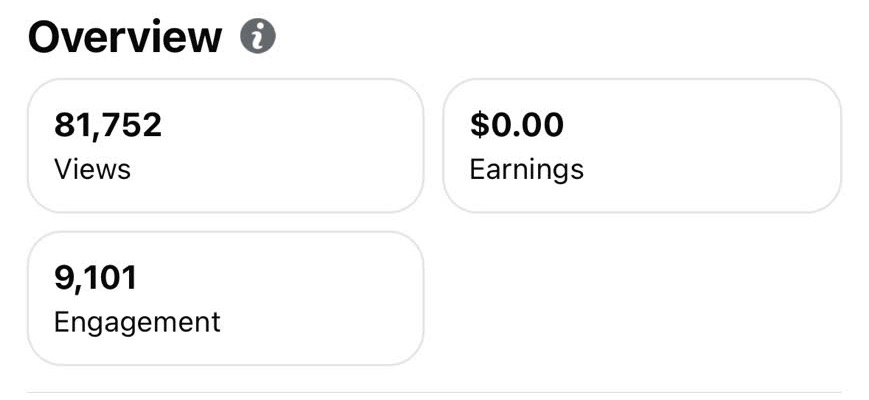
Task: Open the Views card
Action: pyautogui.click(x=226, y=146)
